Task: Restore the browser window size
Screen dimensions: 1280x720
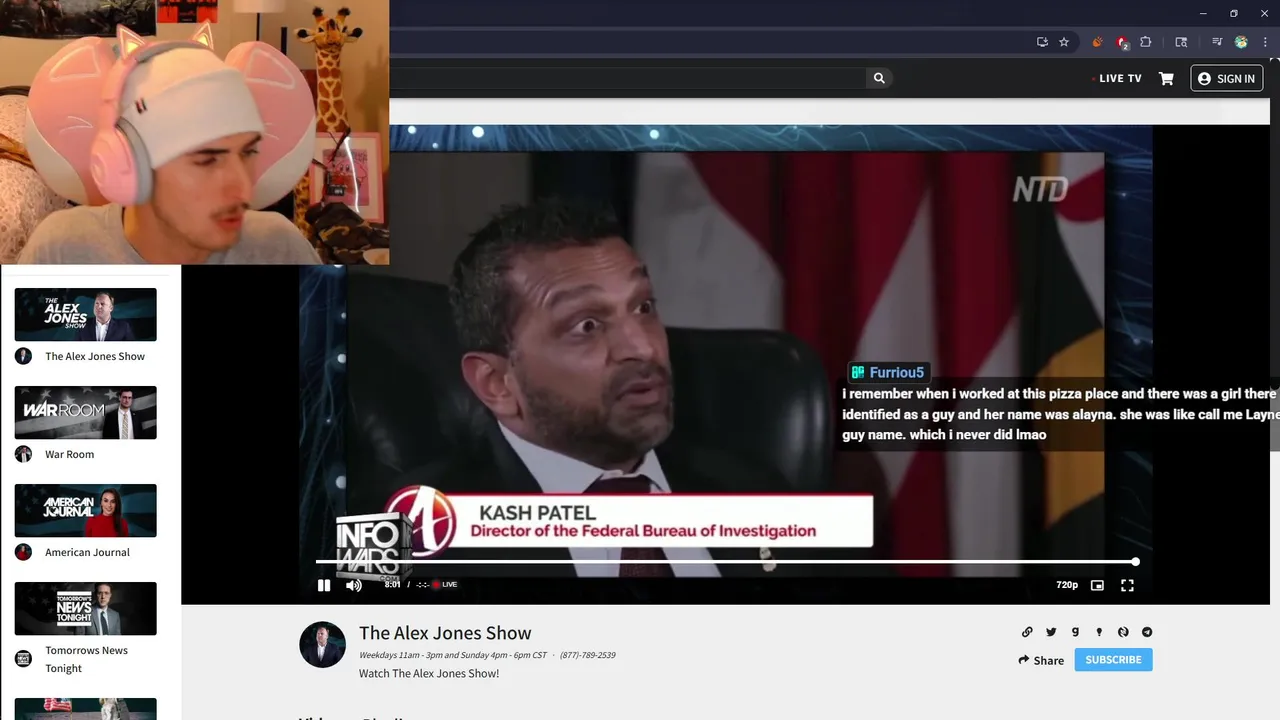Action: pos(1233,13)
